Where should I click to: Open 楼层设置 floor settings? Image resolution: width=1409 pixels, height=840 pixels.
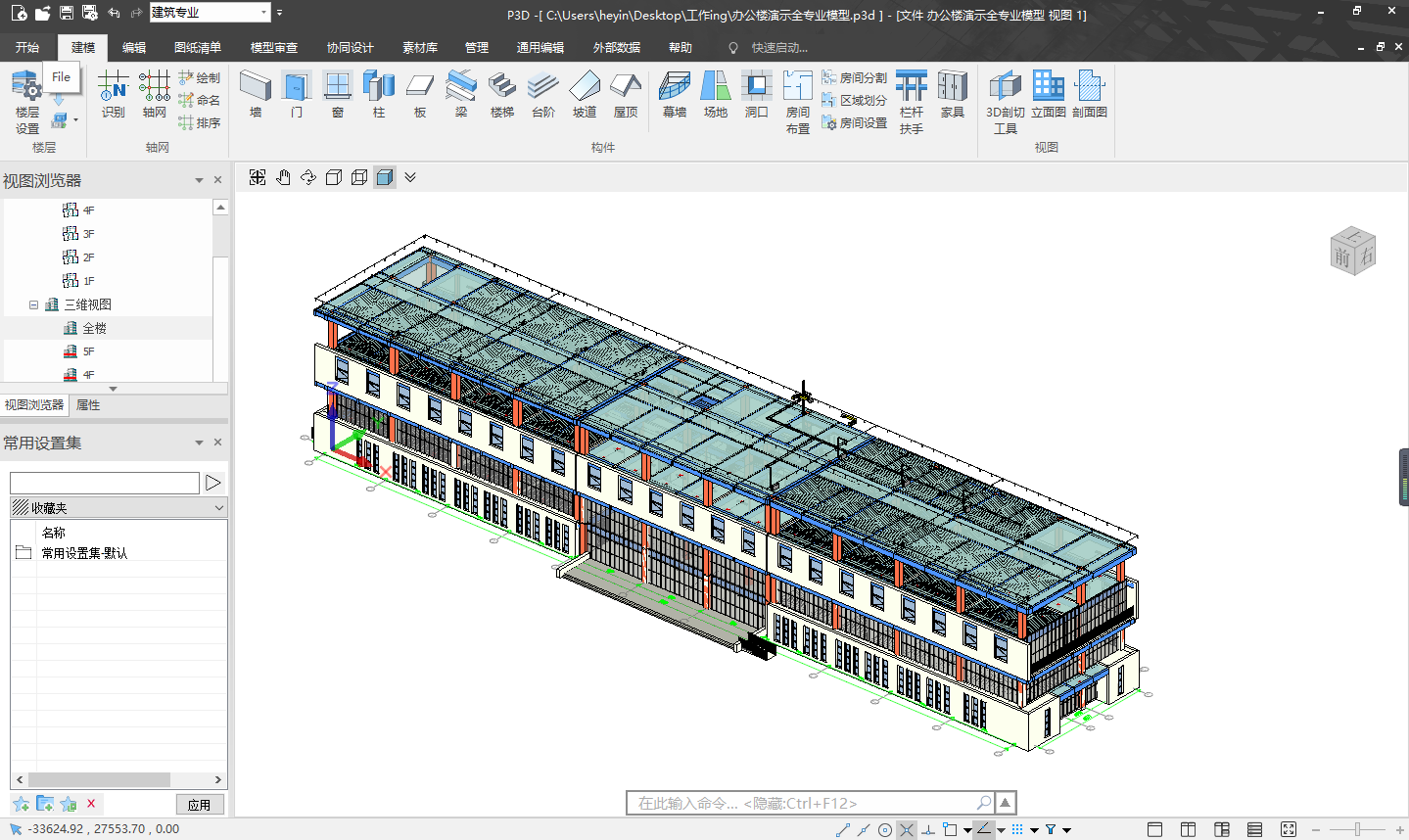coord(27,102)
